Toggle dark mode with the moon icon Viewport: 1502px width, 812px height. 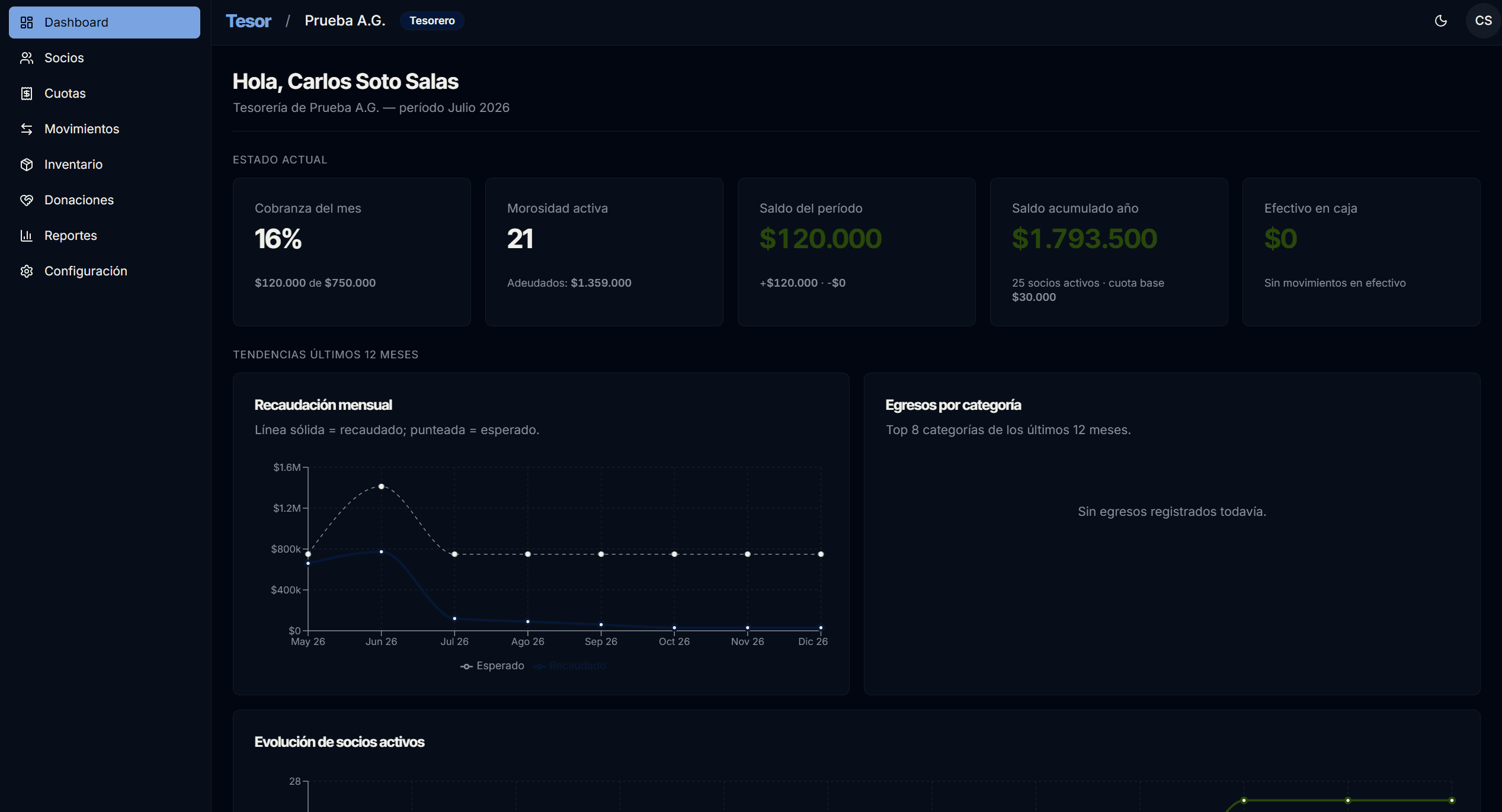pyautogui.click(x=1441, y=21)
